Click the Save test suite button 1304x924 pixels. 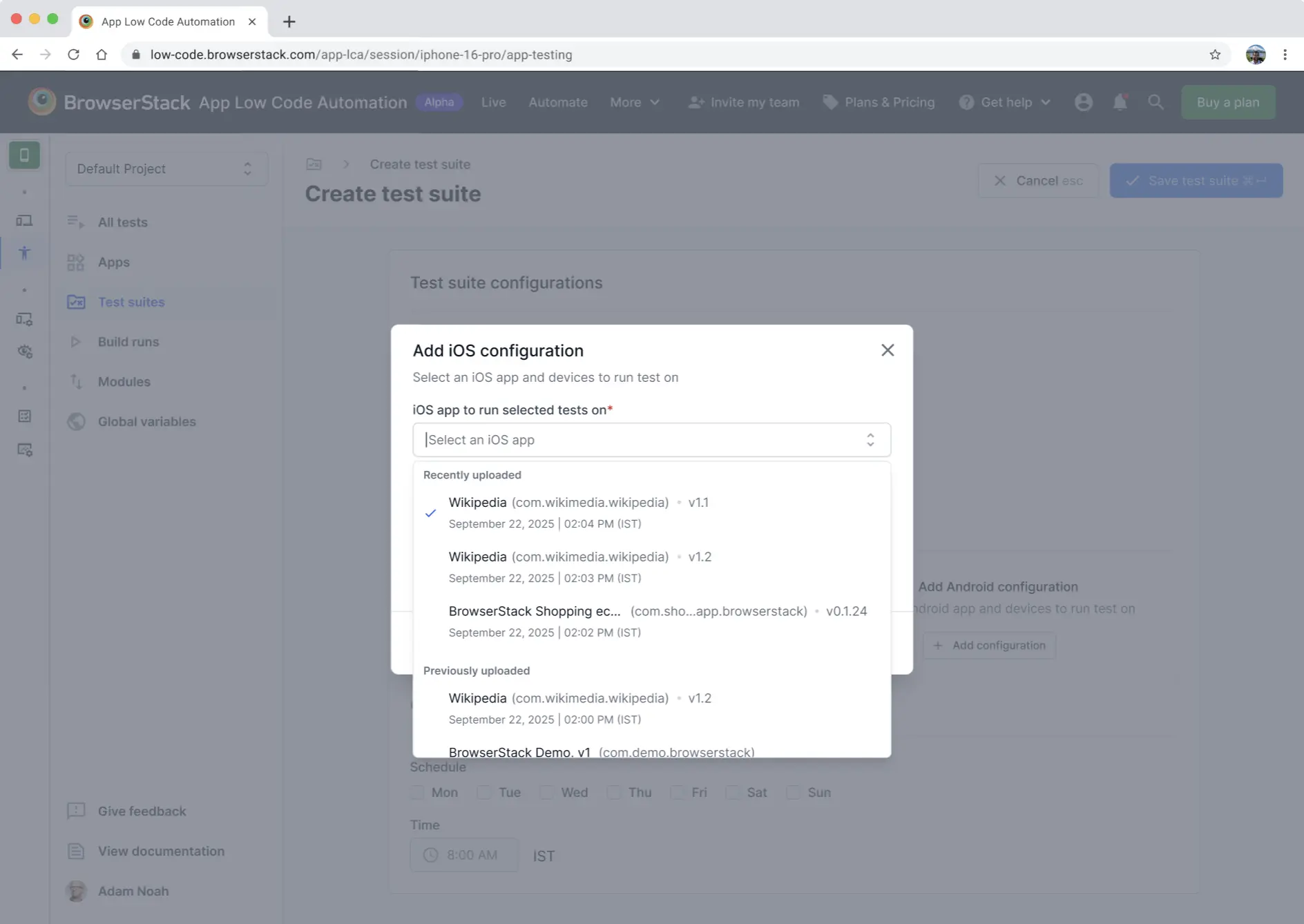(x=1196, y=180)
